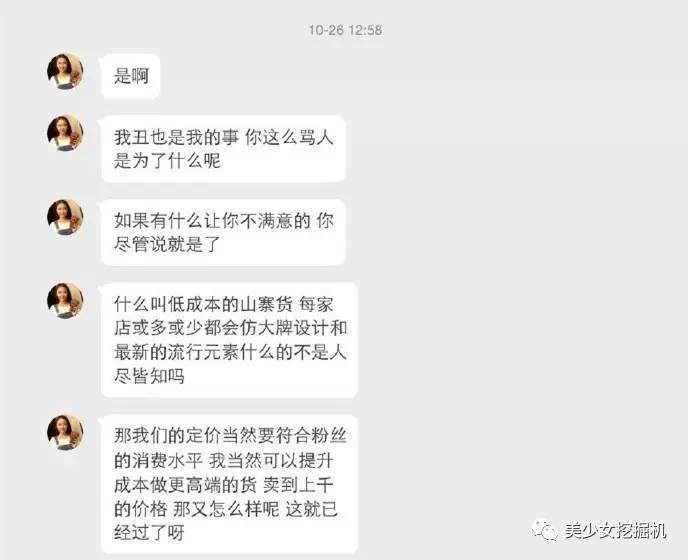Select the message starting with '什么叫低成本的山寨货'
The image size is (688, 560).
coord(229,340)
